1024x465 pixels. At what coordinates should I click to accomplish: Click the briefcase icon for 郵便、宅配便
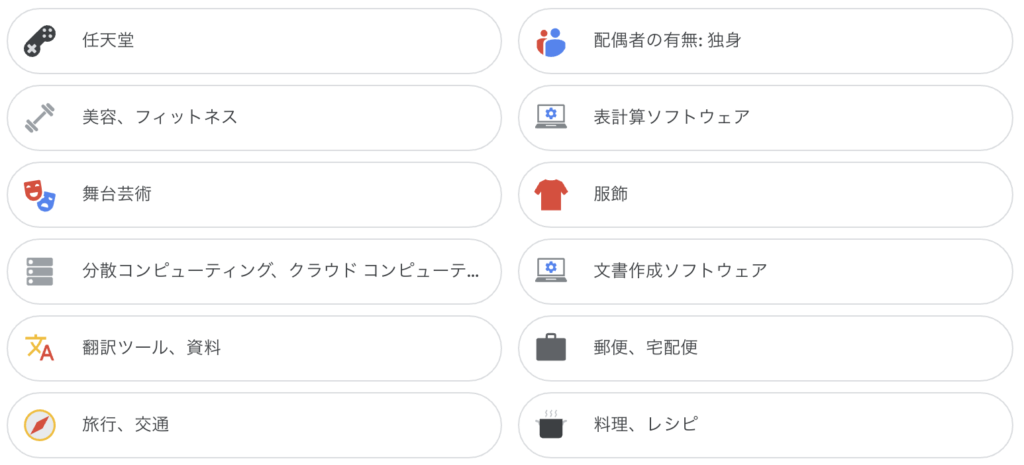point(551,347)
